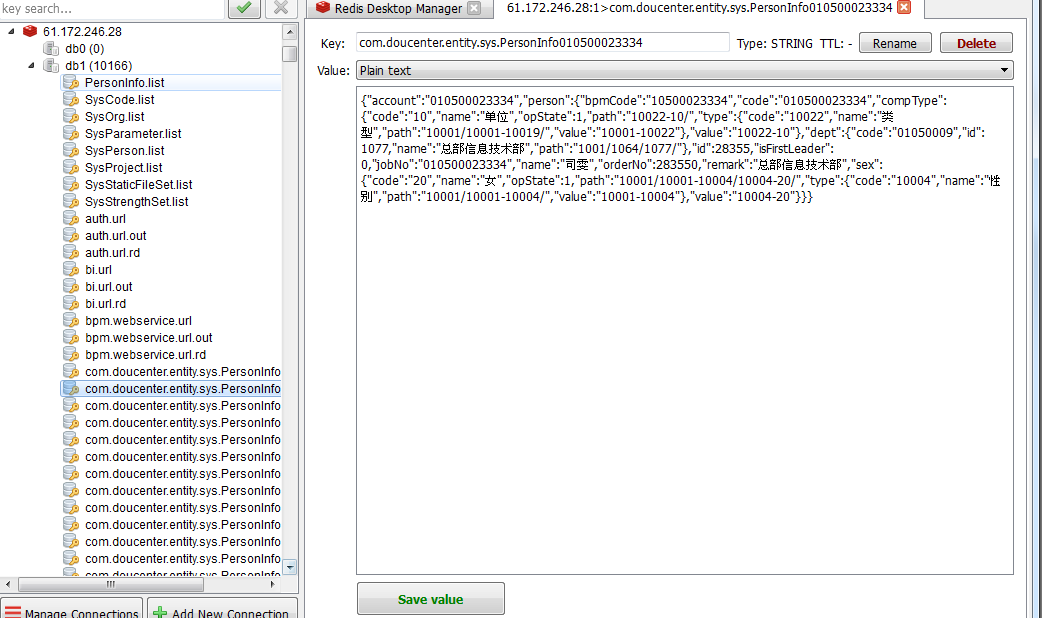Select SysStrengthSet.list key
The height and width of the screenshot is (618, 1042).
coord(136,201)
